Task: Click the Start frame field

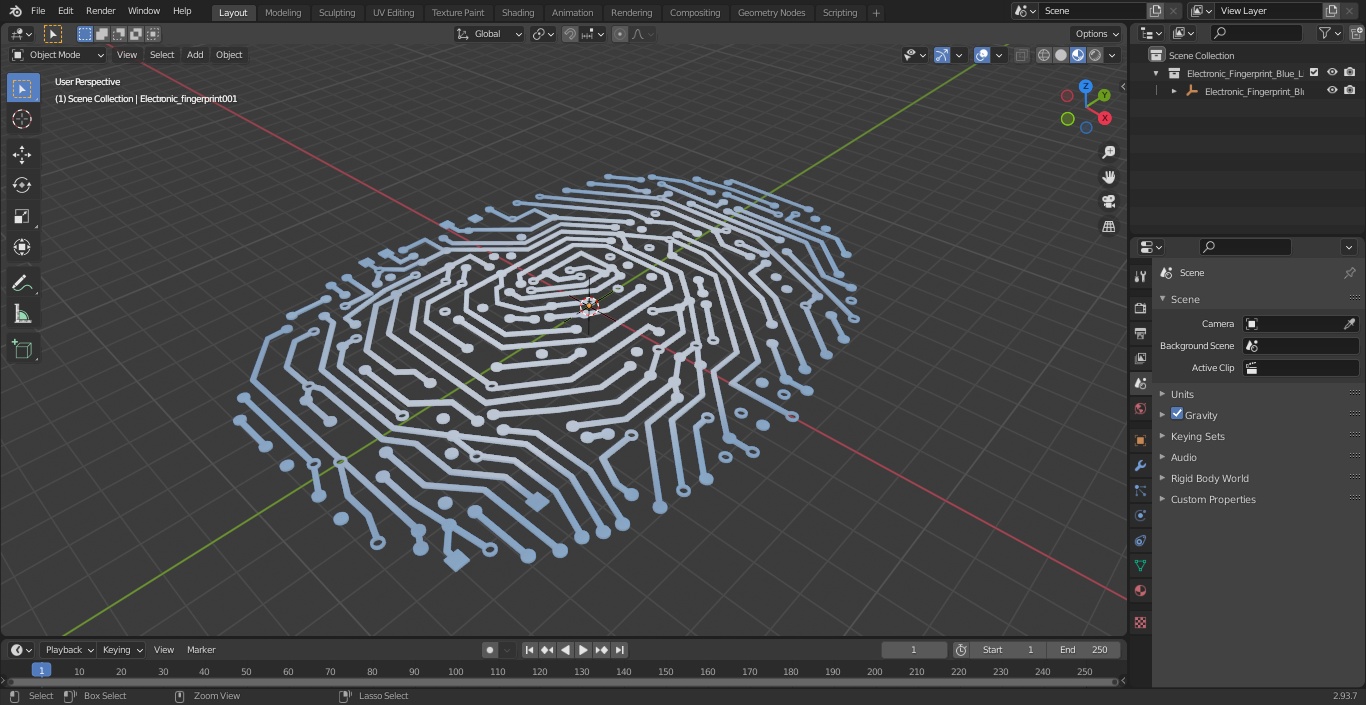Action: tap(1008, 650)
